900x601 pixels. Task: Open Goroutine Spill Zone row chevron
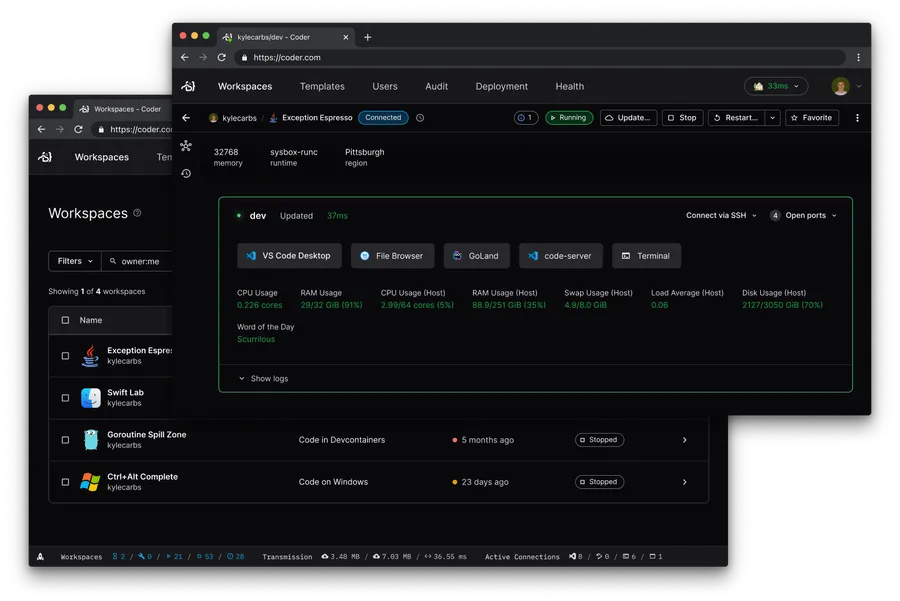pos(684,440)
